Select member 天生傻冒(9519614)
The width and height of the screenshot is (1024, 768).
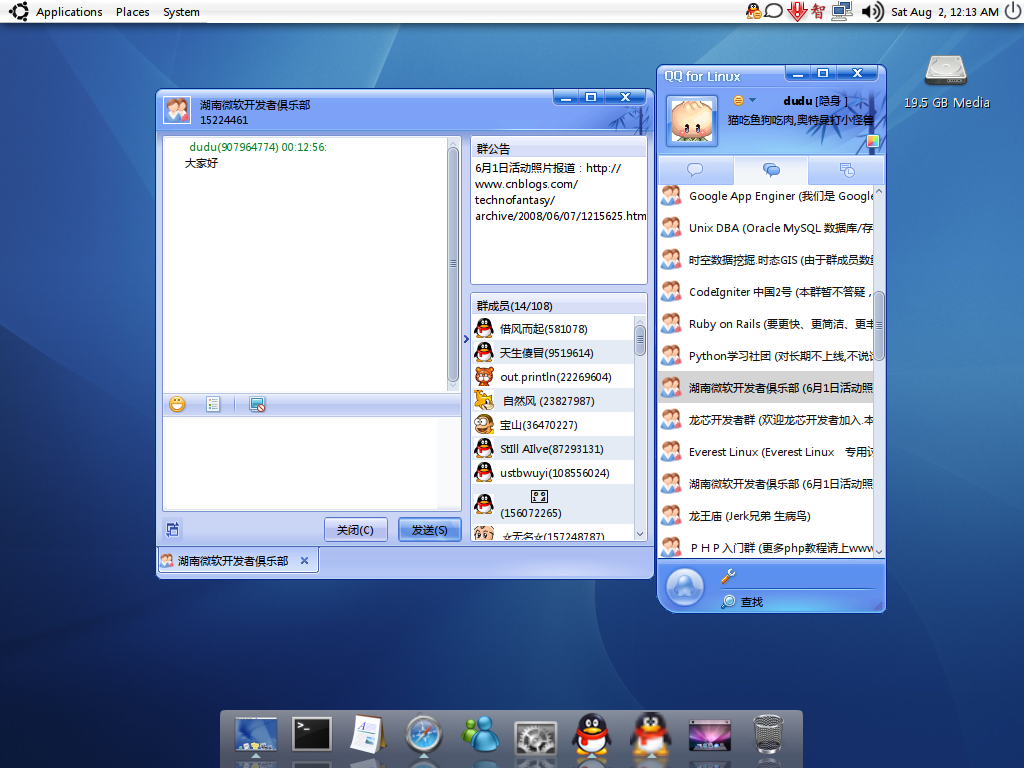coord(552,353)
